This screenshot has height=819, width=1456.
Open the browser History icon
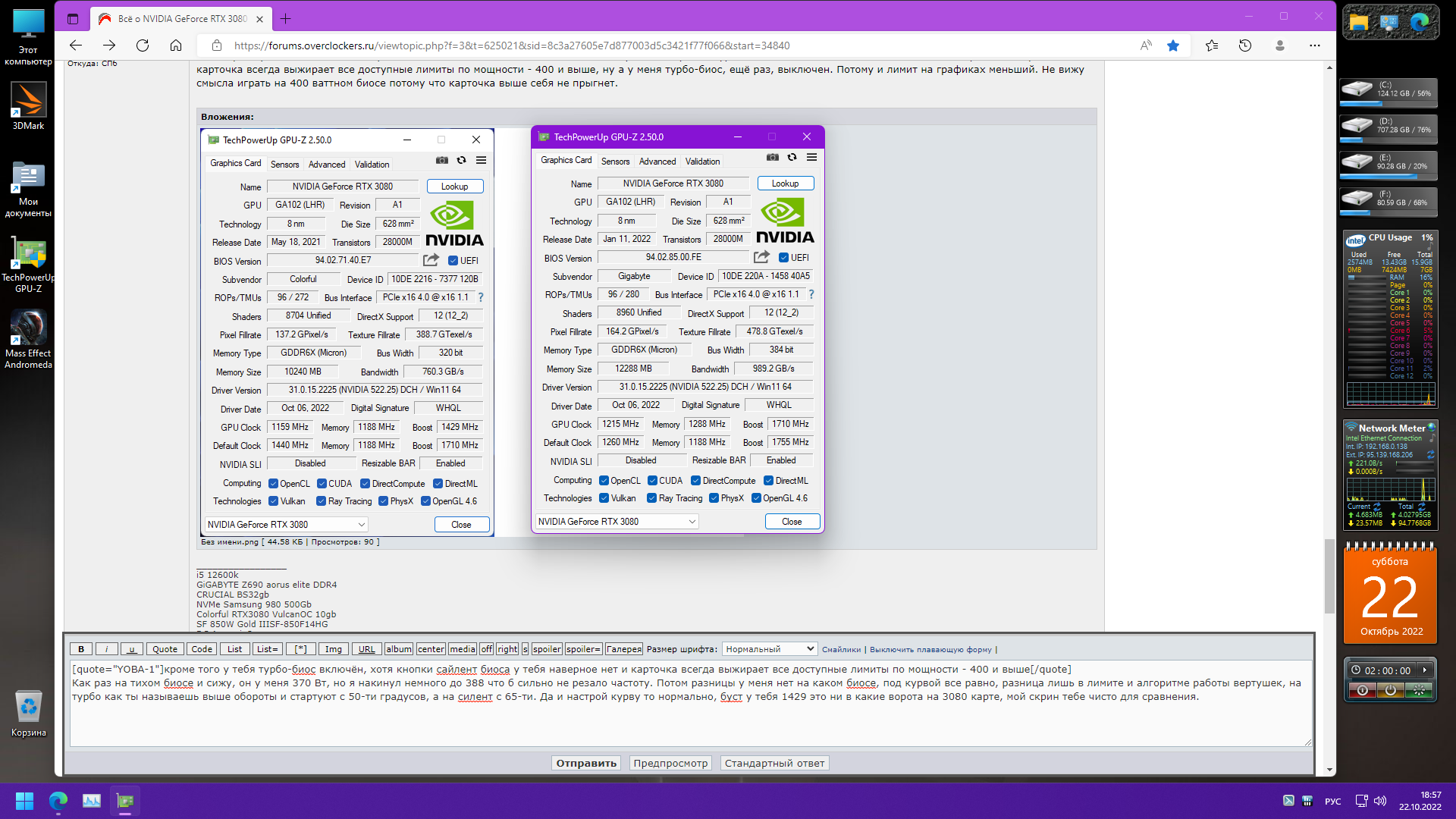(1245, 45)
